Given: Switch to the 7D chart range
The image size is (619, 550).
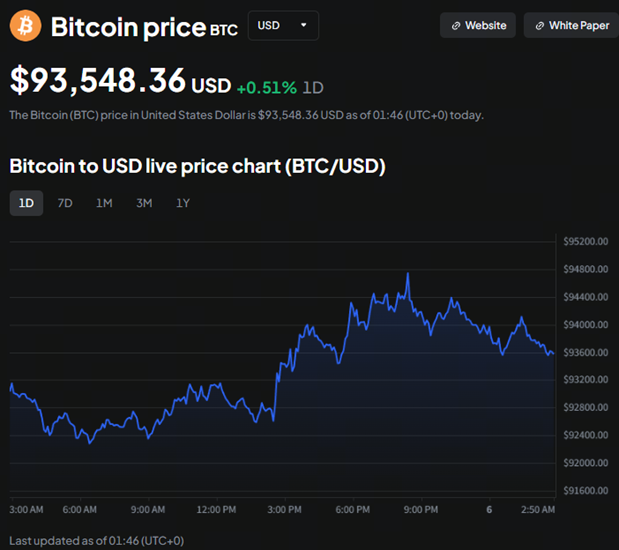Looking at the screenshot, I should pyautogui.click(x=65, y=203).
